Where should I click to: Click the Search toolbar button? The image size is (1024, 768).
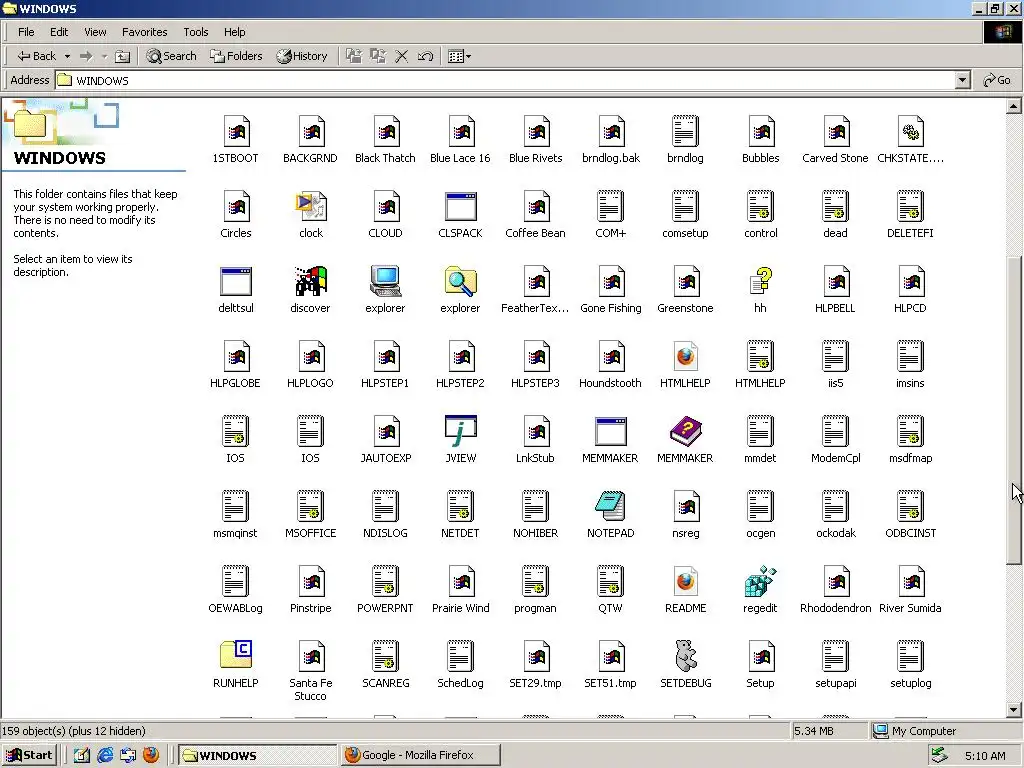pyautogui.click(x=171, y=56)
